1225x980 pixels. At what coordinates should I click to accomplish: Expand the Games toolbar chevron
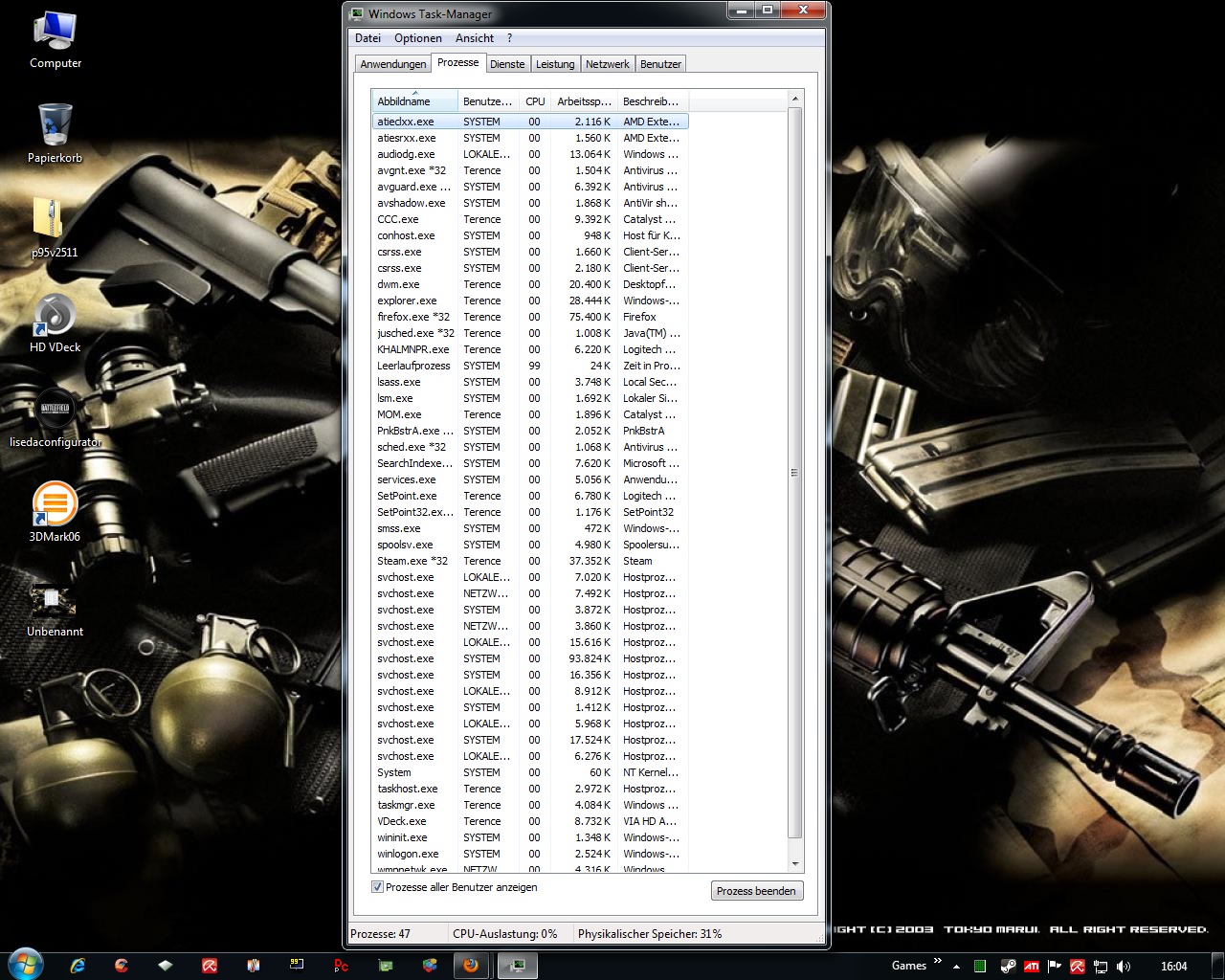click(x=937, y=961)
